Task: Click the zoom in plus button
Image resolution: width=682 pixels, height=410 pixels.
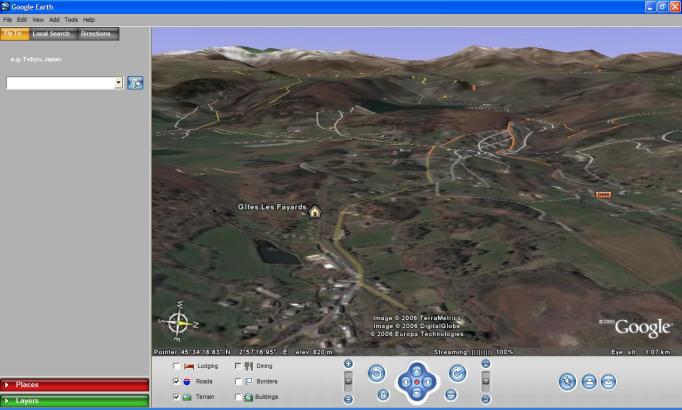Action: point(348,363)
